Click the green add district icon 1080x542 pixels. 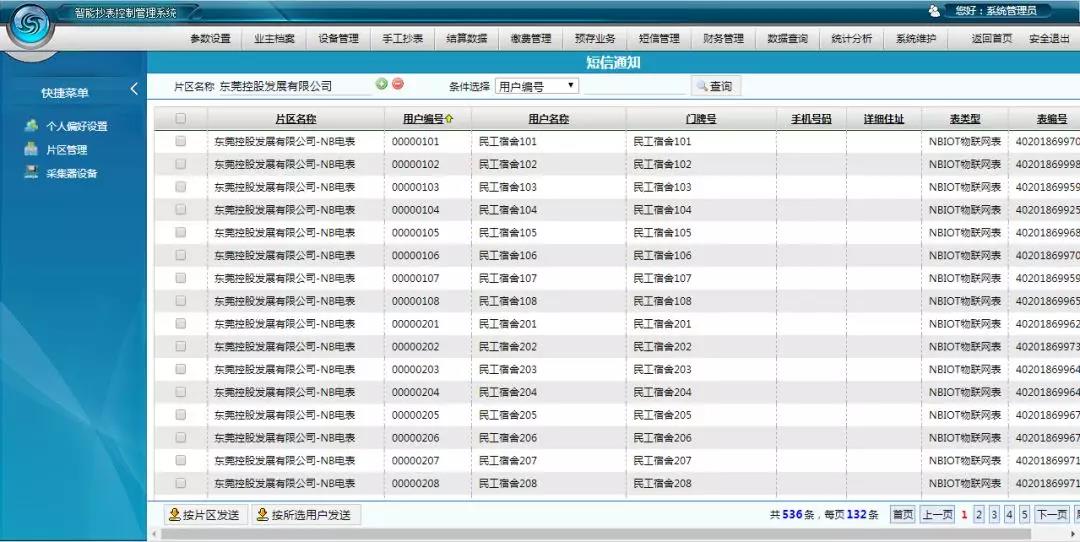click(382, 84)
